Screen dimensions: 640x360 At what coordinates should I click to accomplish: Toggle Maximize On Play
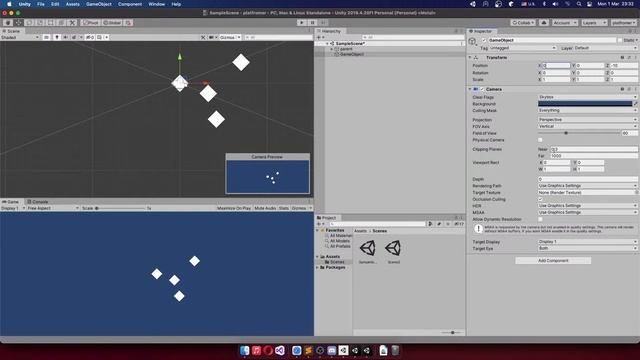click(234, 208)
